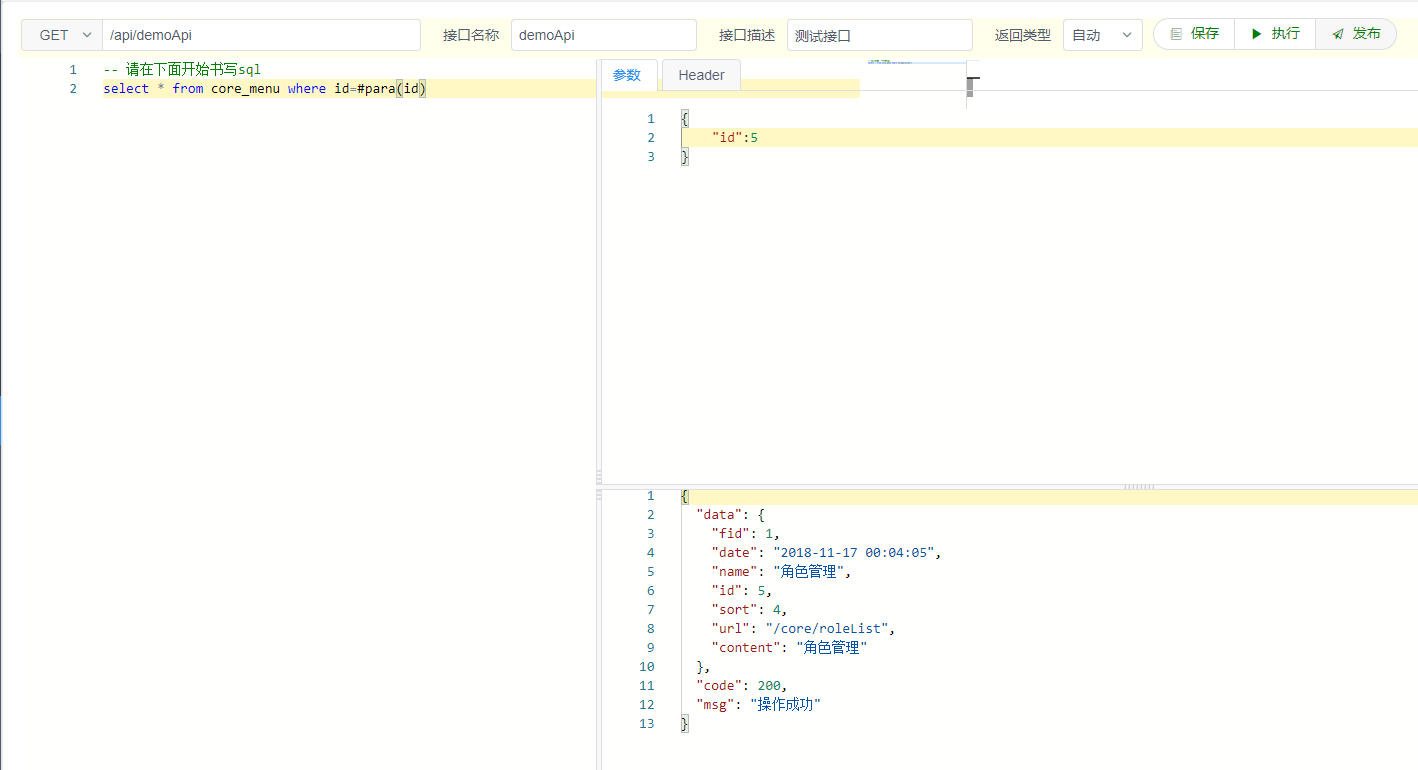The image size is (1418, 770).
Task: Open the 返回类型 dropdown showing 自动
Action: [x=1103, y=35]
